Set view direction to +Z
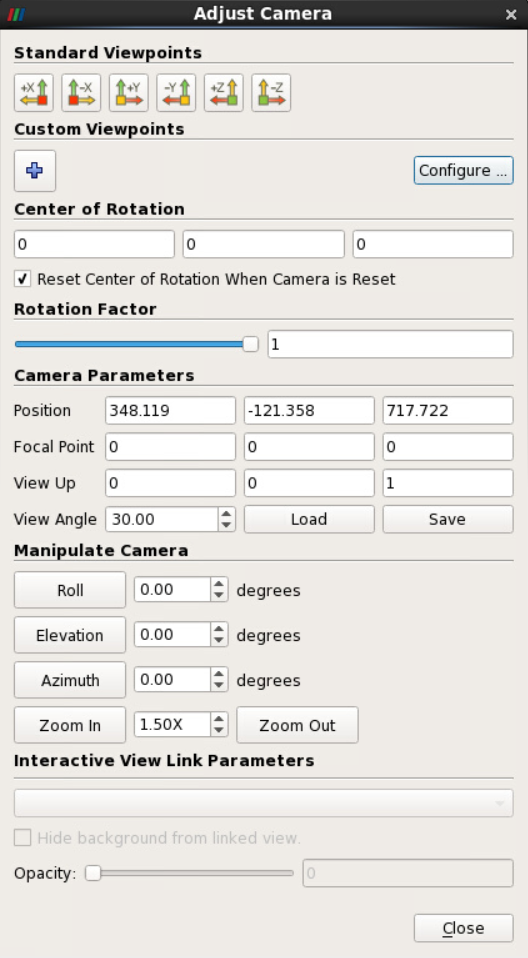The image size is (528, 958). 224,93
